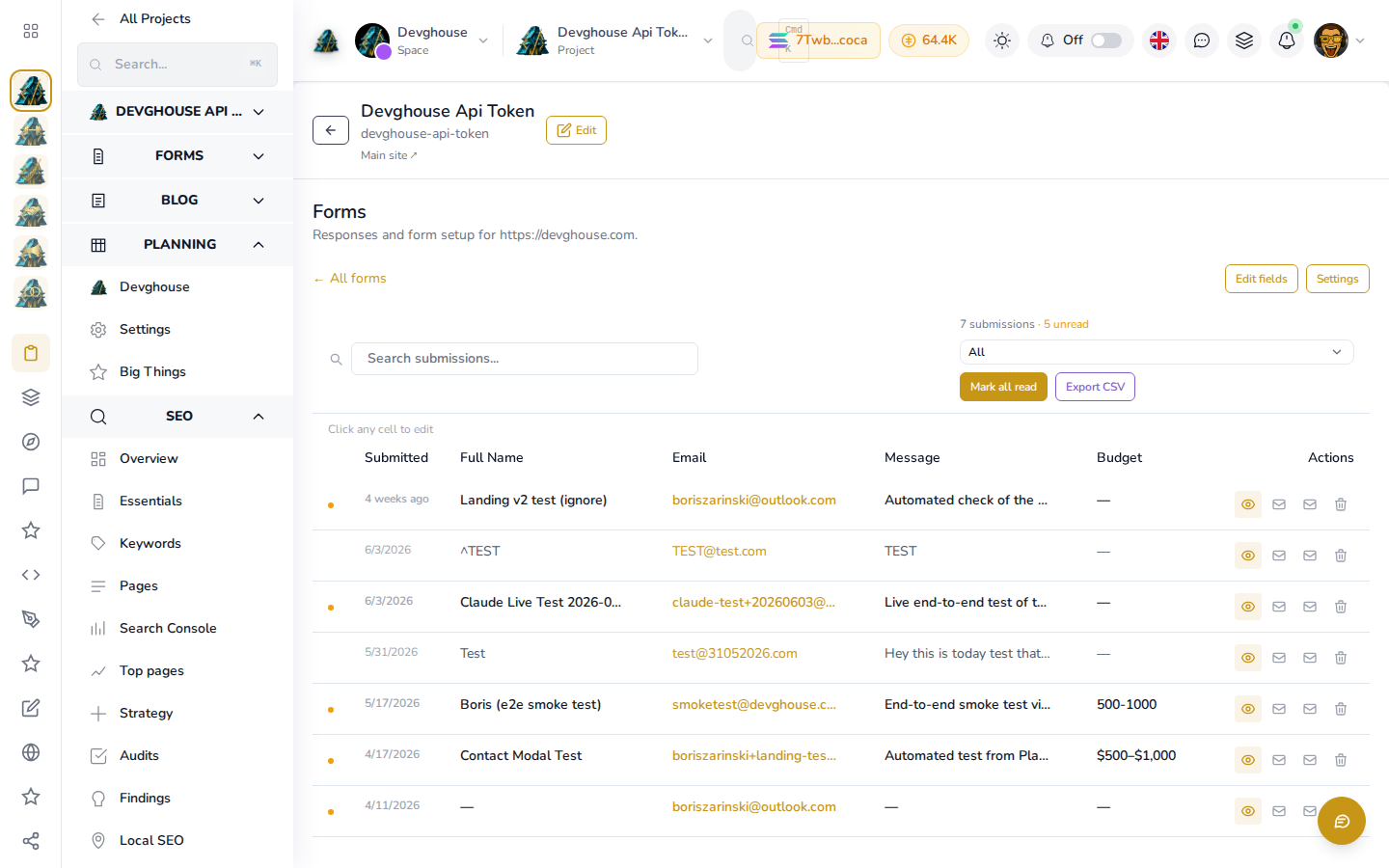Open the Devghouse Space switcher dropdown

422,41
